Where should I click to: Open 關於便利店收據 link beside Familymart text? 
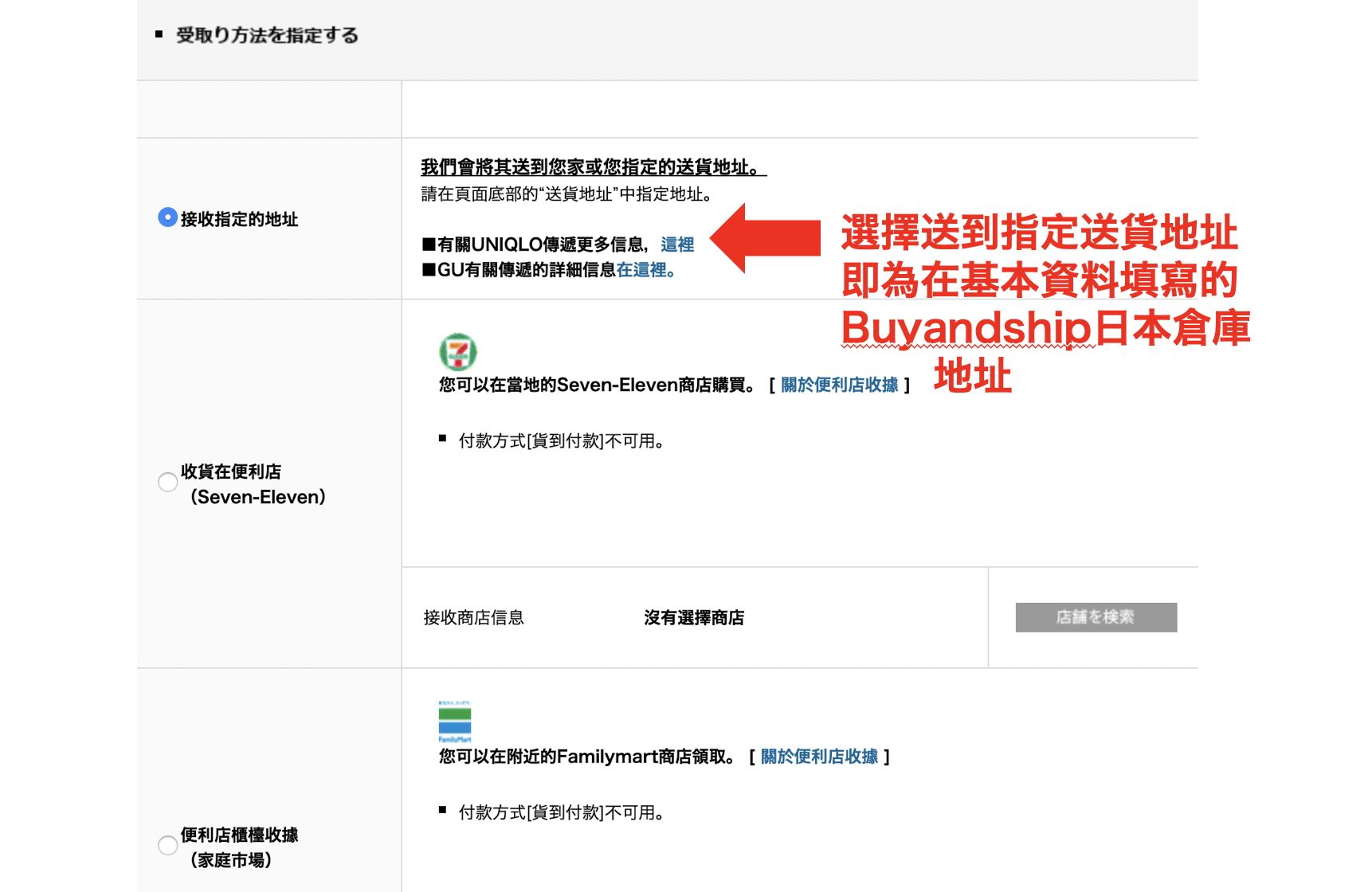819,757
